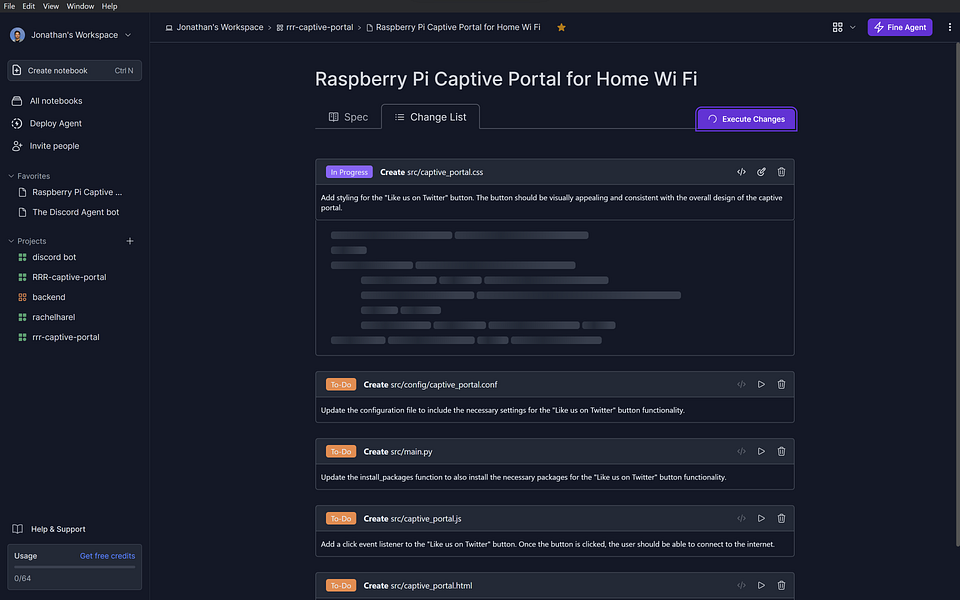Click To-Do badge on captive_portal.js row

[x=341, y=519]
